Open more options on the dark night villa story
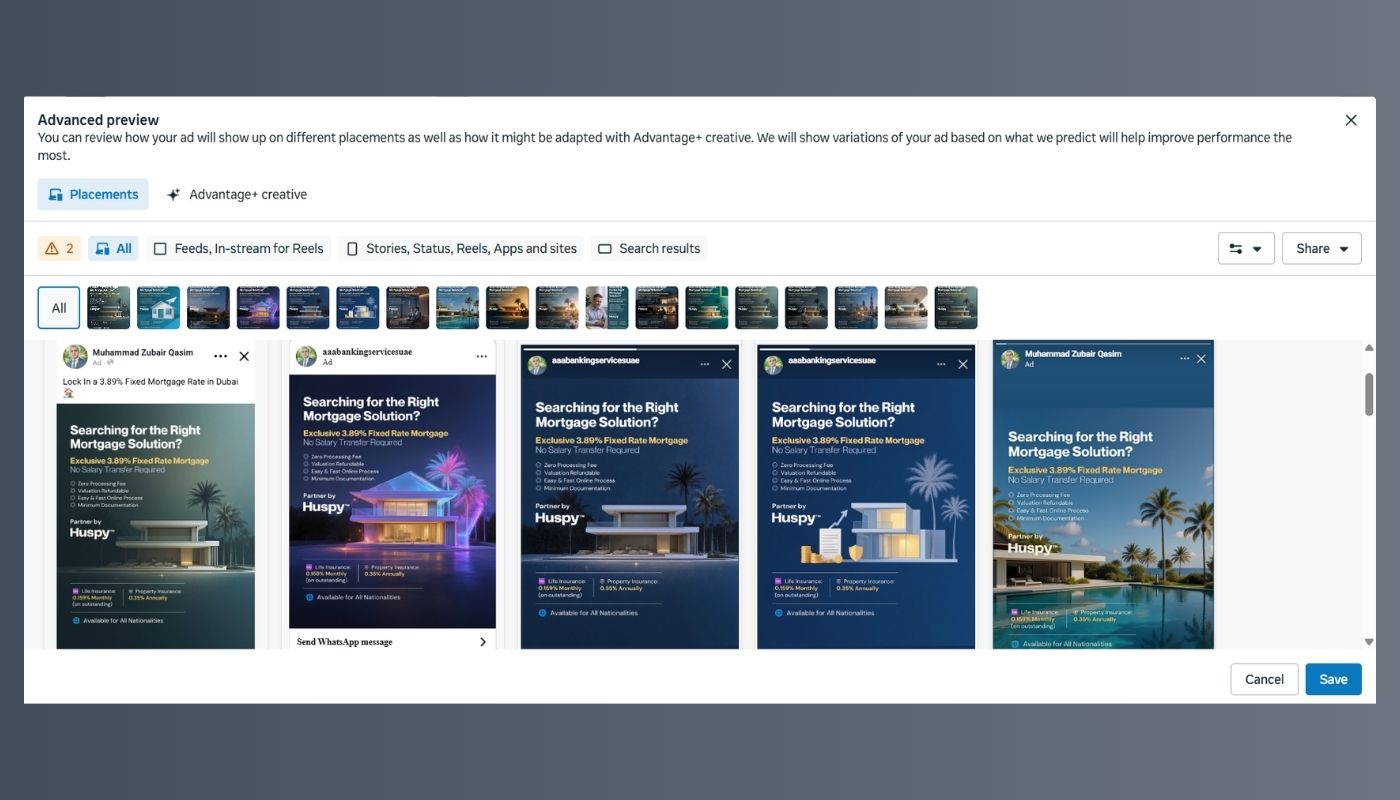This screenshot has width=1400, height=800. pyautogui.click(x=705, y=364)
